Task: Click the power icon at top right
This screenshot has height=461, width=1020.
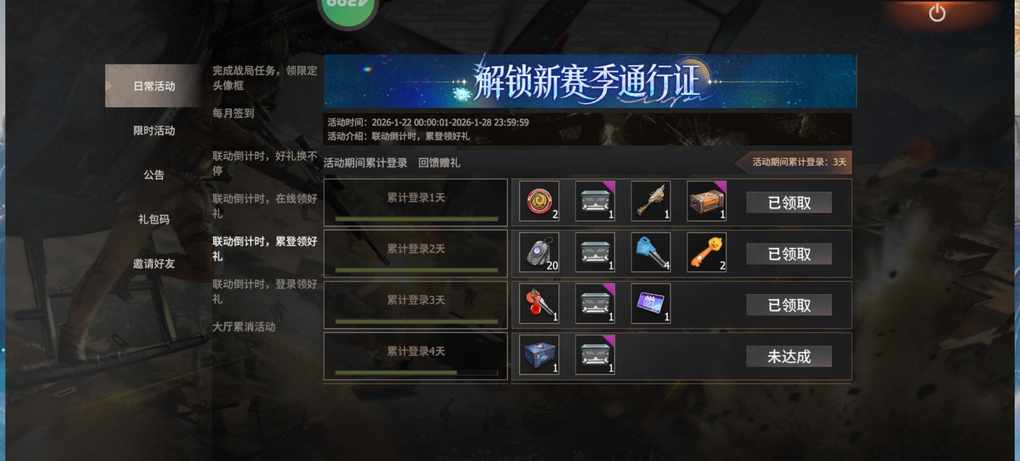Action: coord(937,12)
